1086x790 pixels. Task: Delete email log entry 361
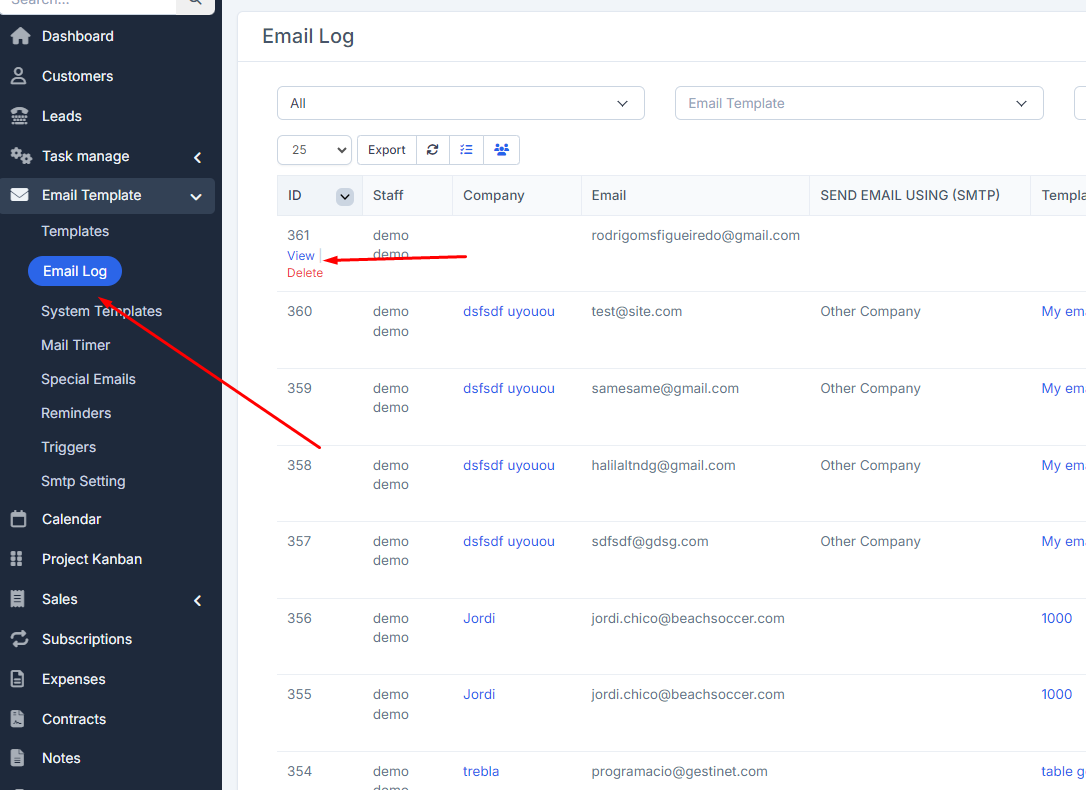coord(305,273)
